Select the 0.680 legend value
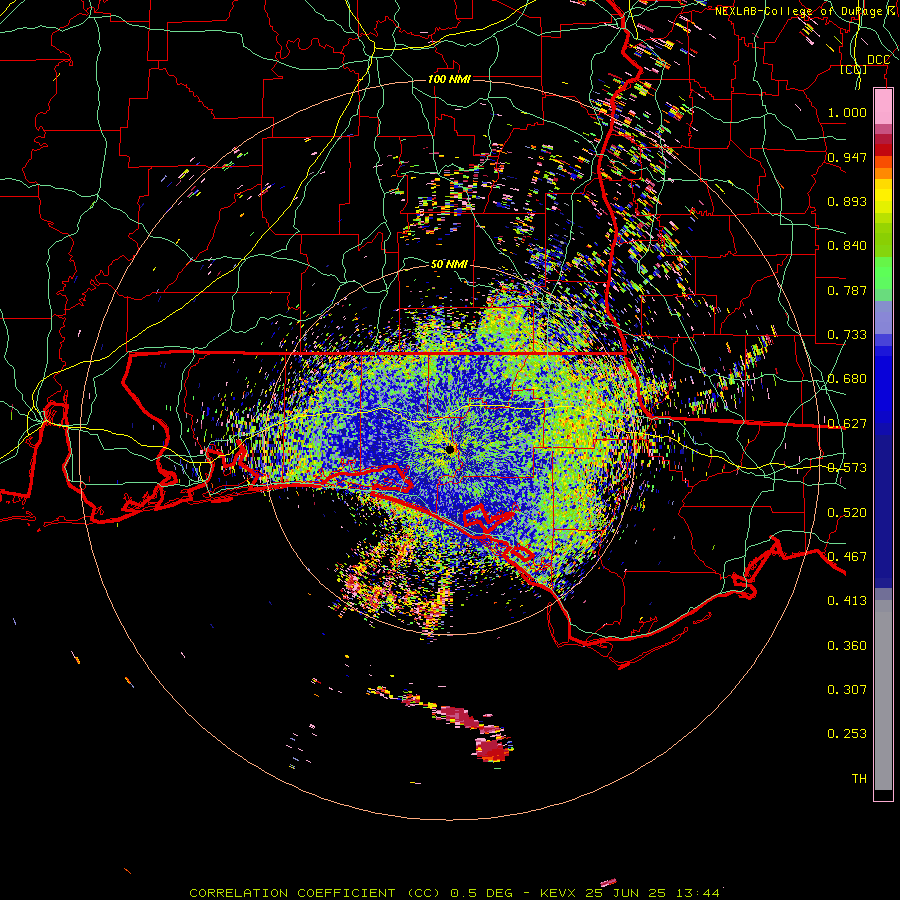900x900 pixels. tap(847, 378)
